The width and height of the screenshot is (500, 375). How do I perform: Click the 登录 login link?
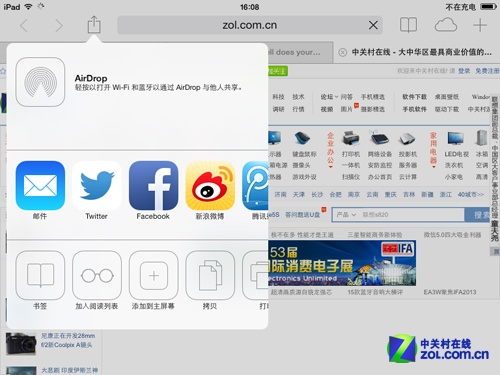(464, 71)
